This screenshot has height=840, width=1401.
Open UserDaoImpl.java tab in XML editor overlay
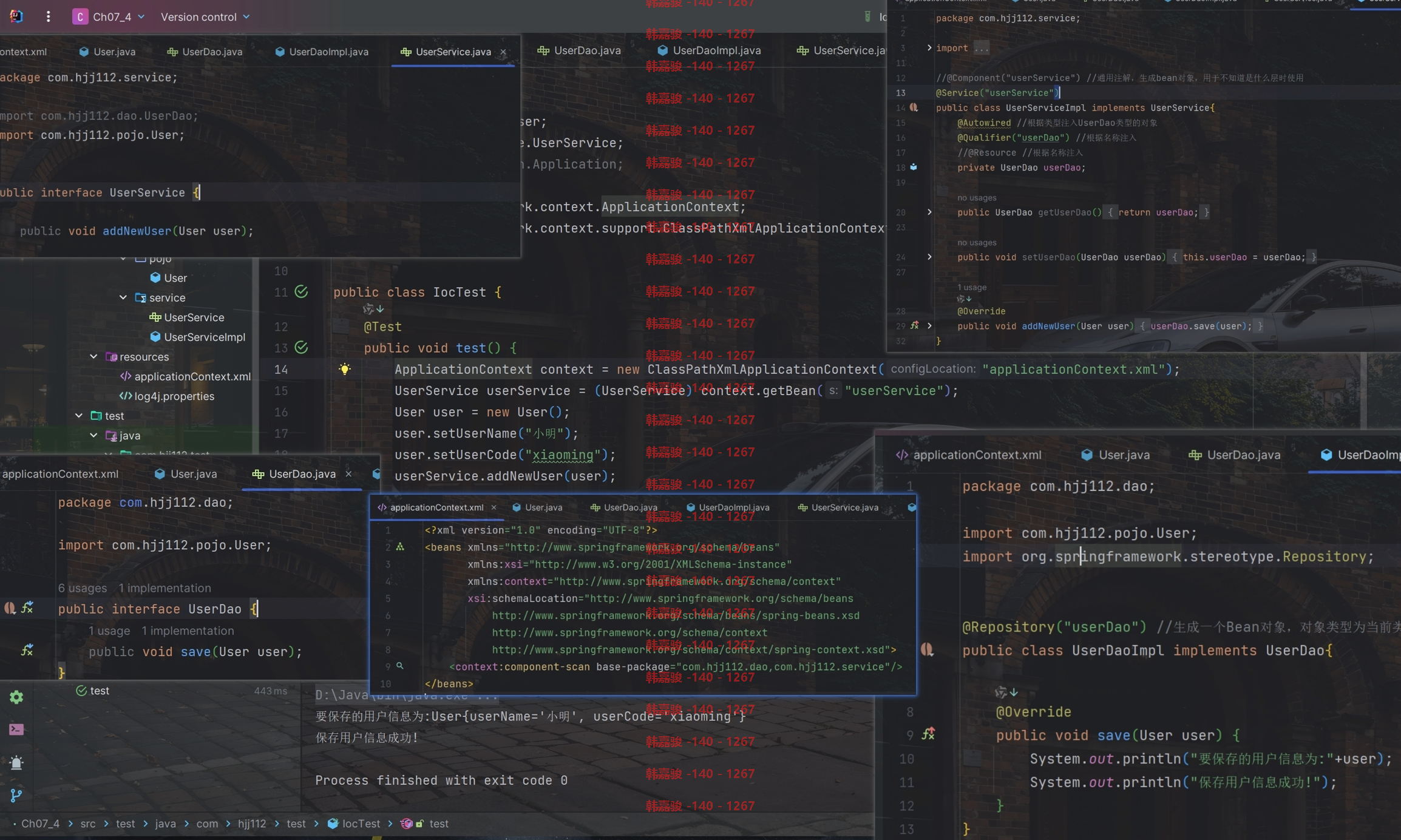point(727,507)
